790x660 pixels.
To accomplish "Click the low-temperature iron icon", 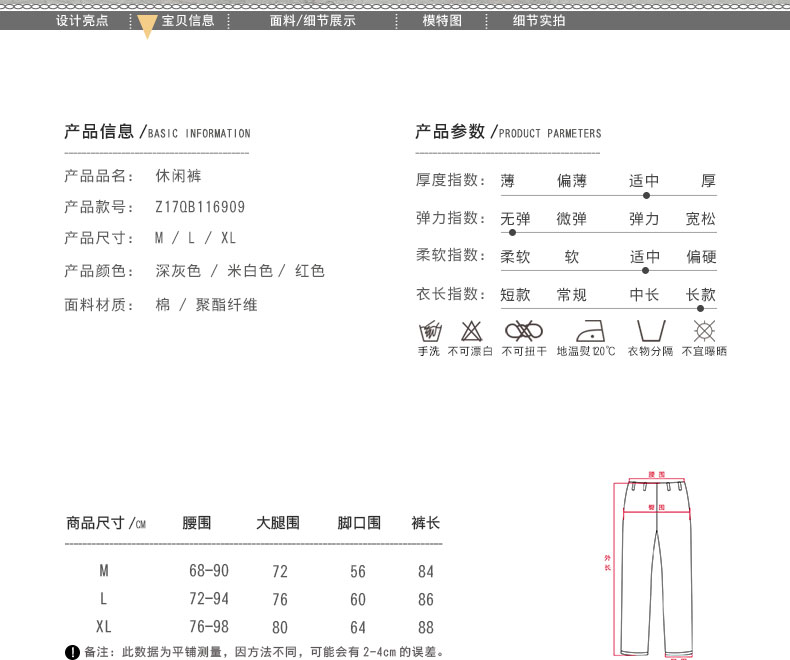I will 586,331.
